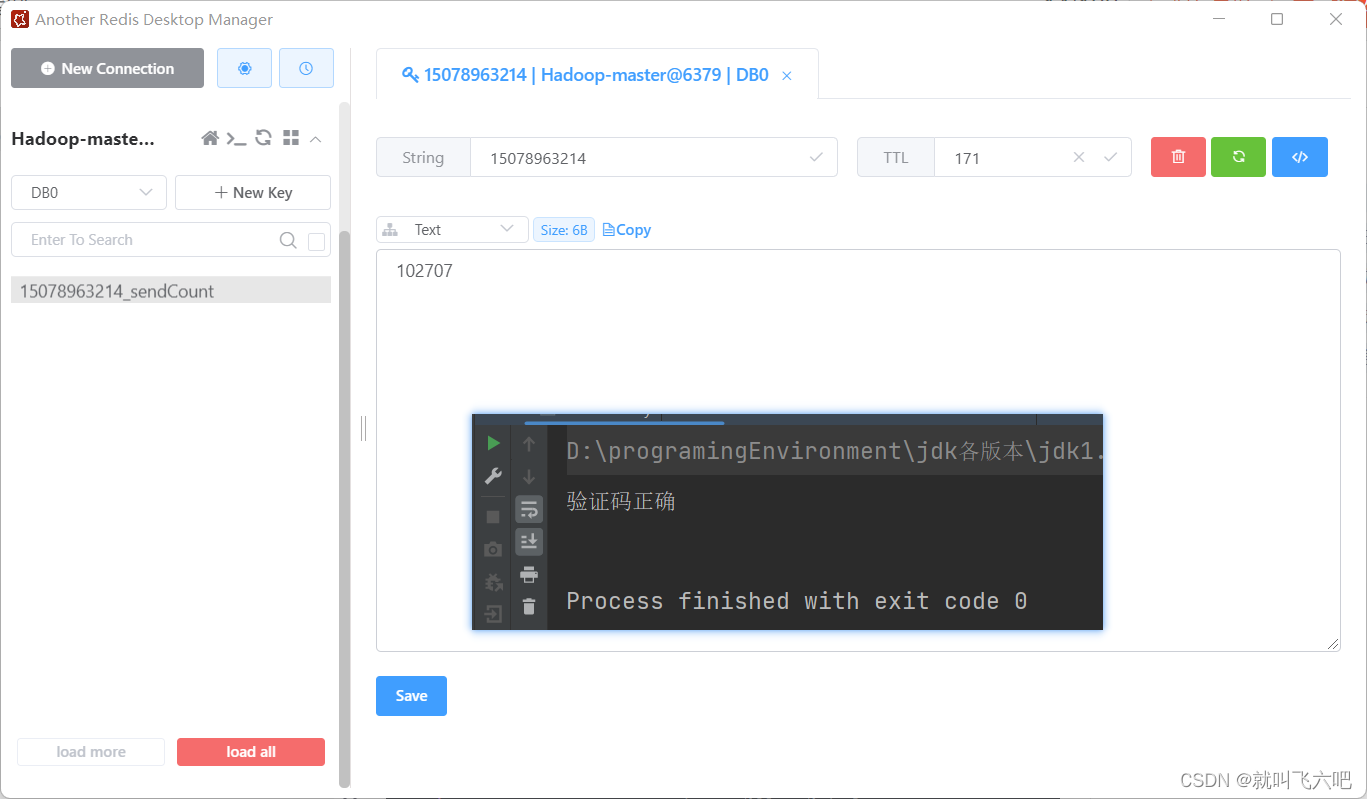Click the 验证码正确 console output line
1367x799 pixels.
[621, 501]
